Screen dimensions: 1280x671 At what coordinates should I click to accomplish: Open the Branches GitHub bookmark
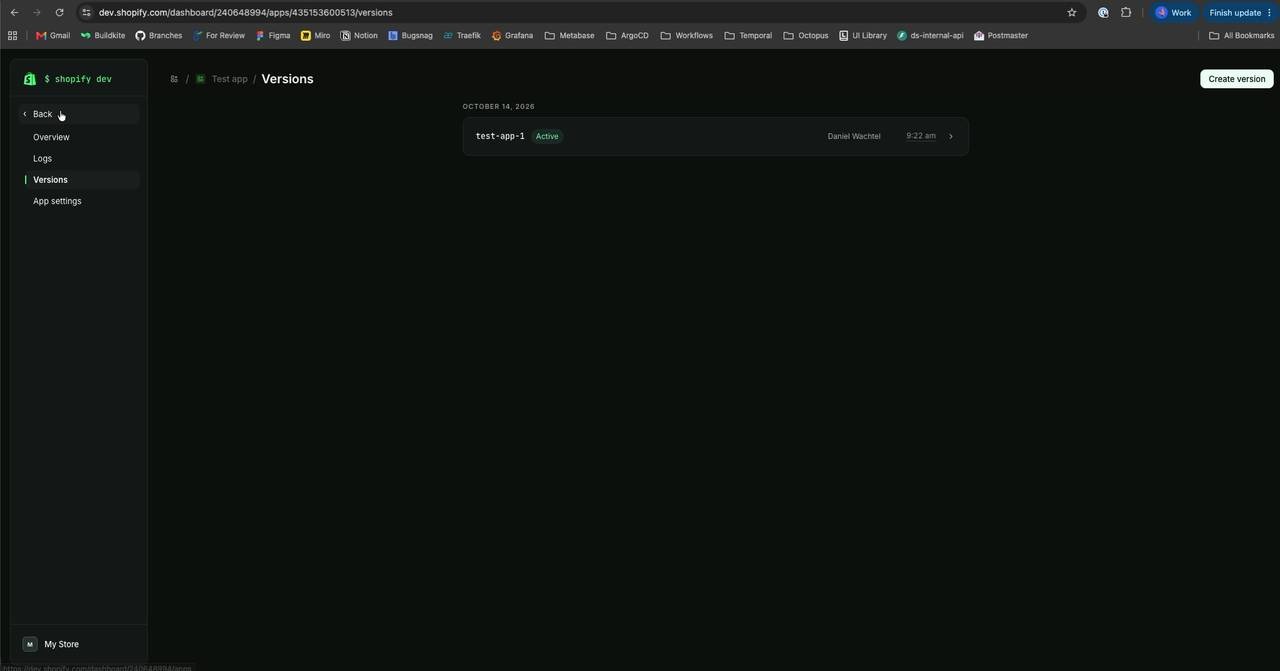[x=159, y=36]
